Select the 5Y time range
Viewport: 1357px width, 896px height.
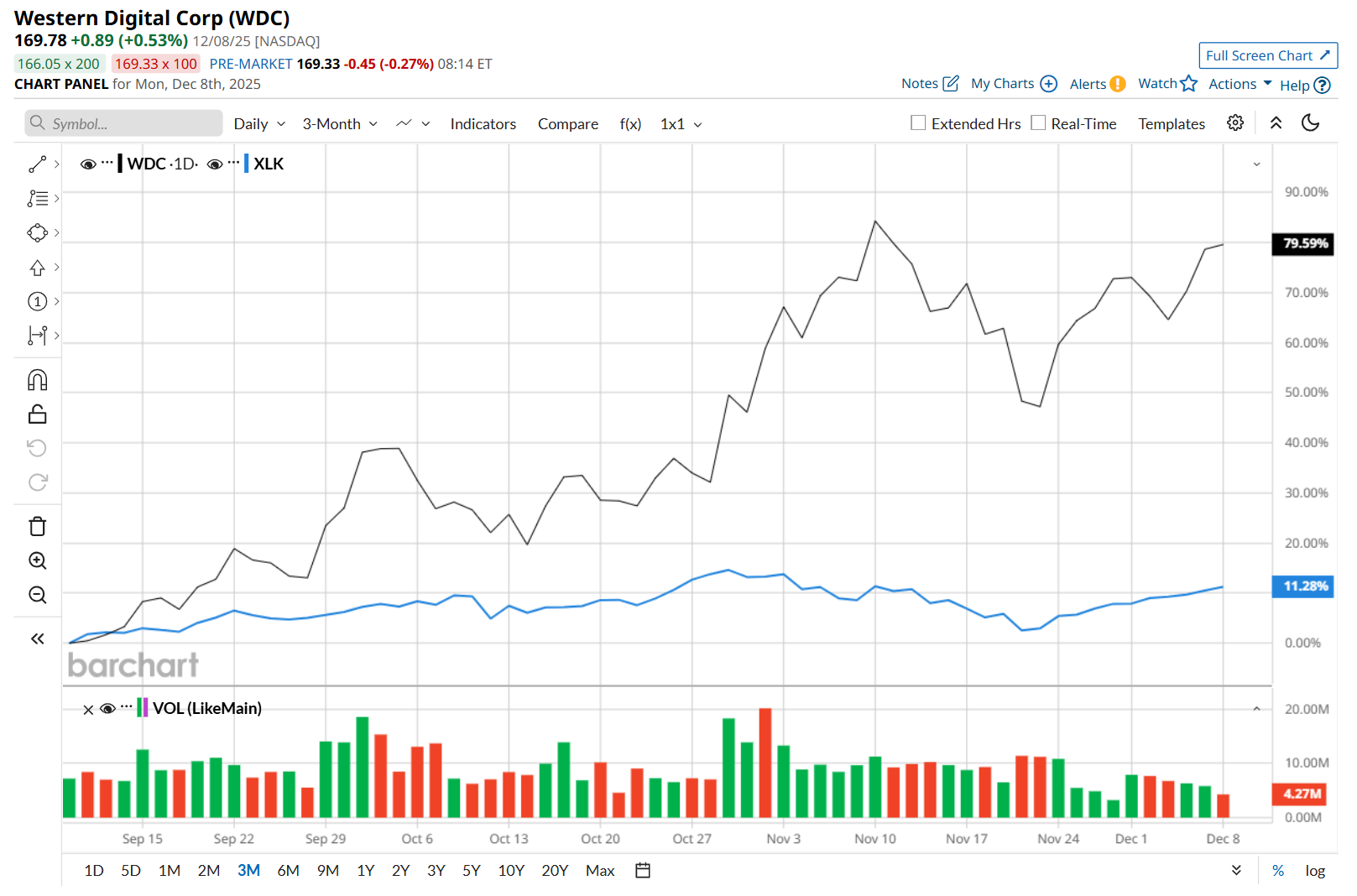472,871
